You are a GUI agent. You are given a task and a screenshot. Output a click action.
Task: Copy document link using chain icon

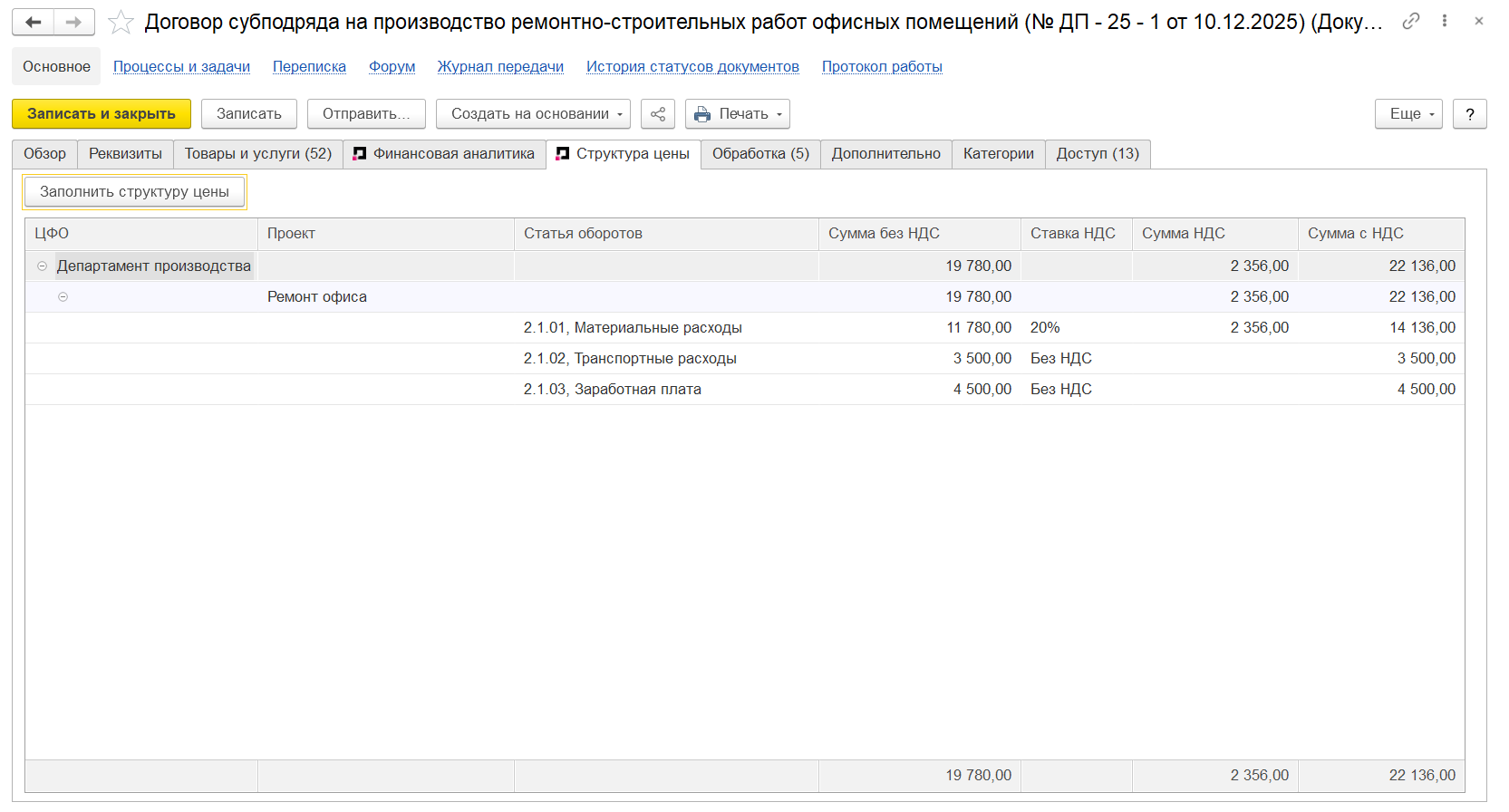click(1410, 21)
